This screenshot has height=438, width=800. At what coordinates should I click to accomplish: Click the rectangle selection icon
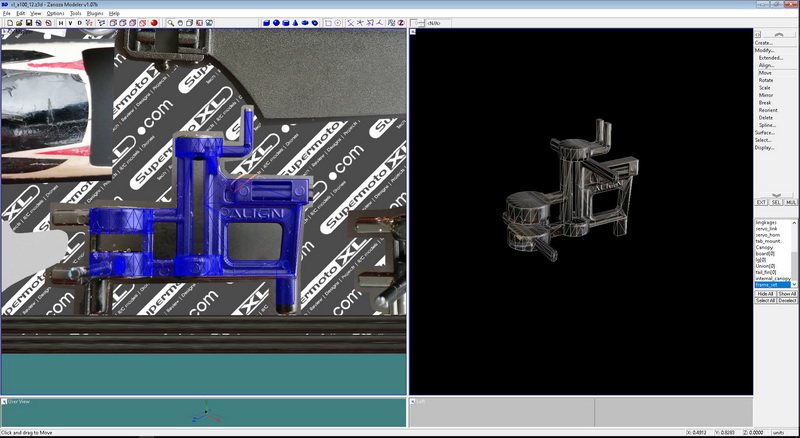coord(328,23)
